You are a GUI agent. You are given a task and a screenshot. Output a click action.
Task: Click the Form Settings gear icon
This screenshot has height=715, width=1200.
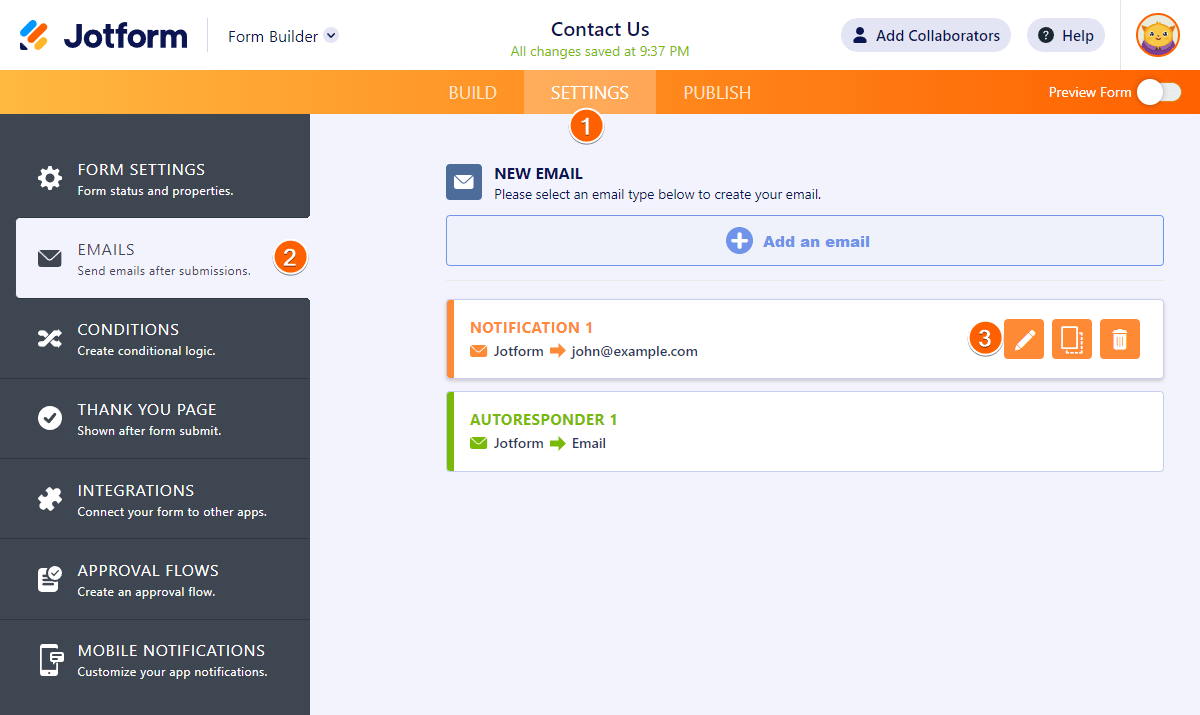(x=50, y=178)
